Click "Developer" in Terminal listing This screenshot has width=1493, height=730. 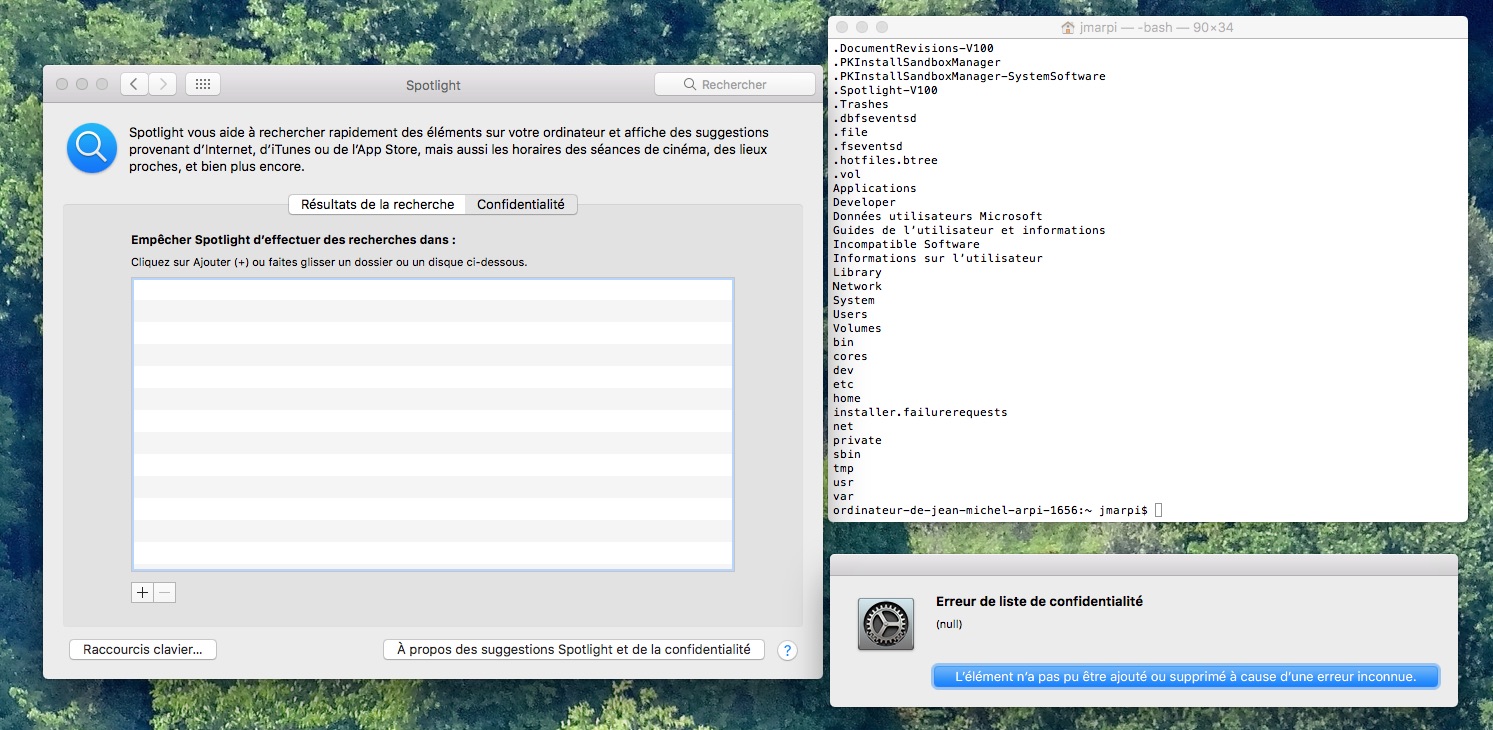click(864, 202)
